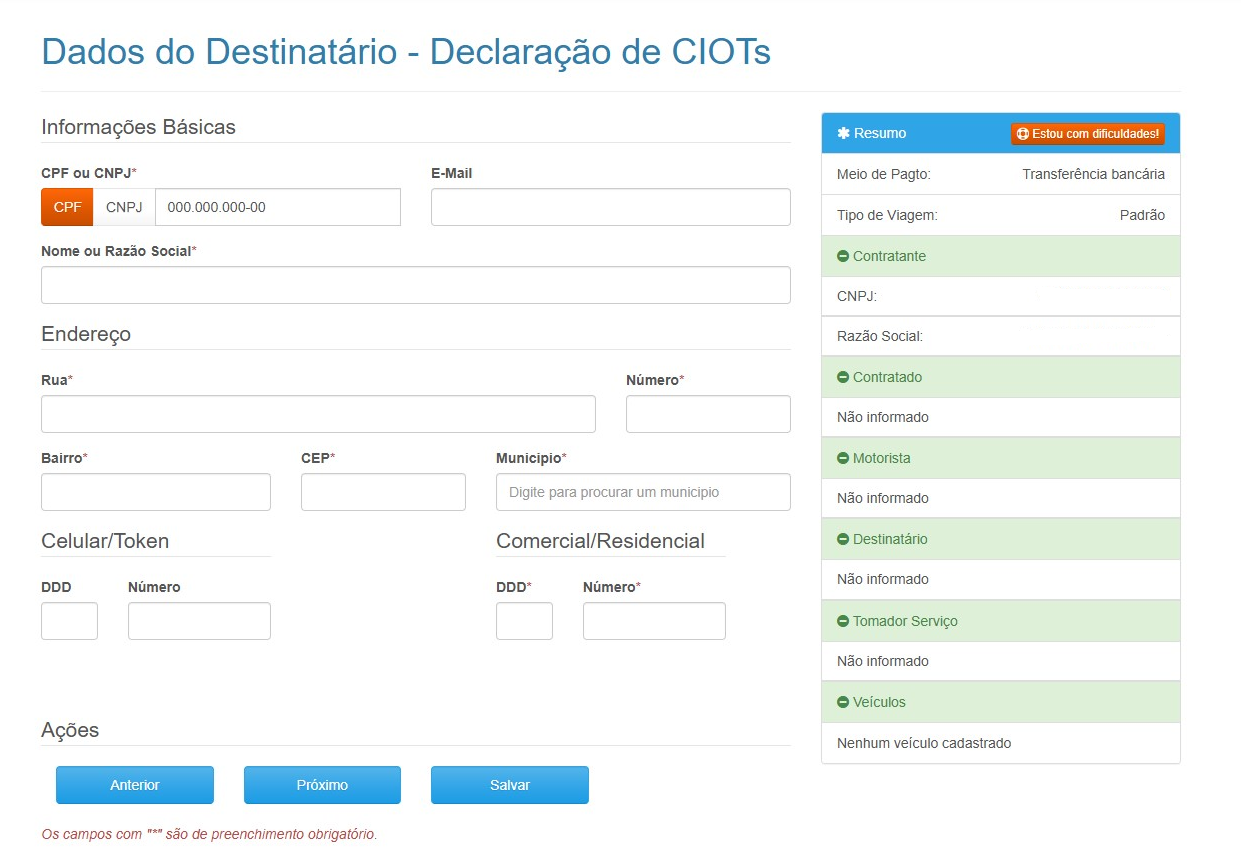This screenshot has width=1241, height=856.
Task: Focus the CEP input field
Action: [383, 492]
